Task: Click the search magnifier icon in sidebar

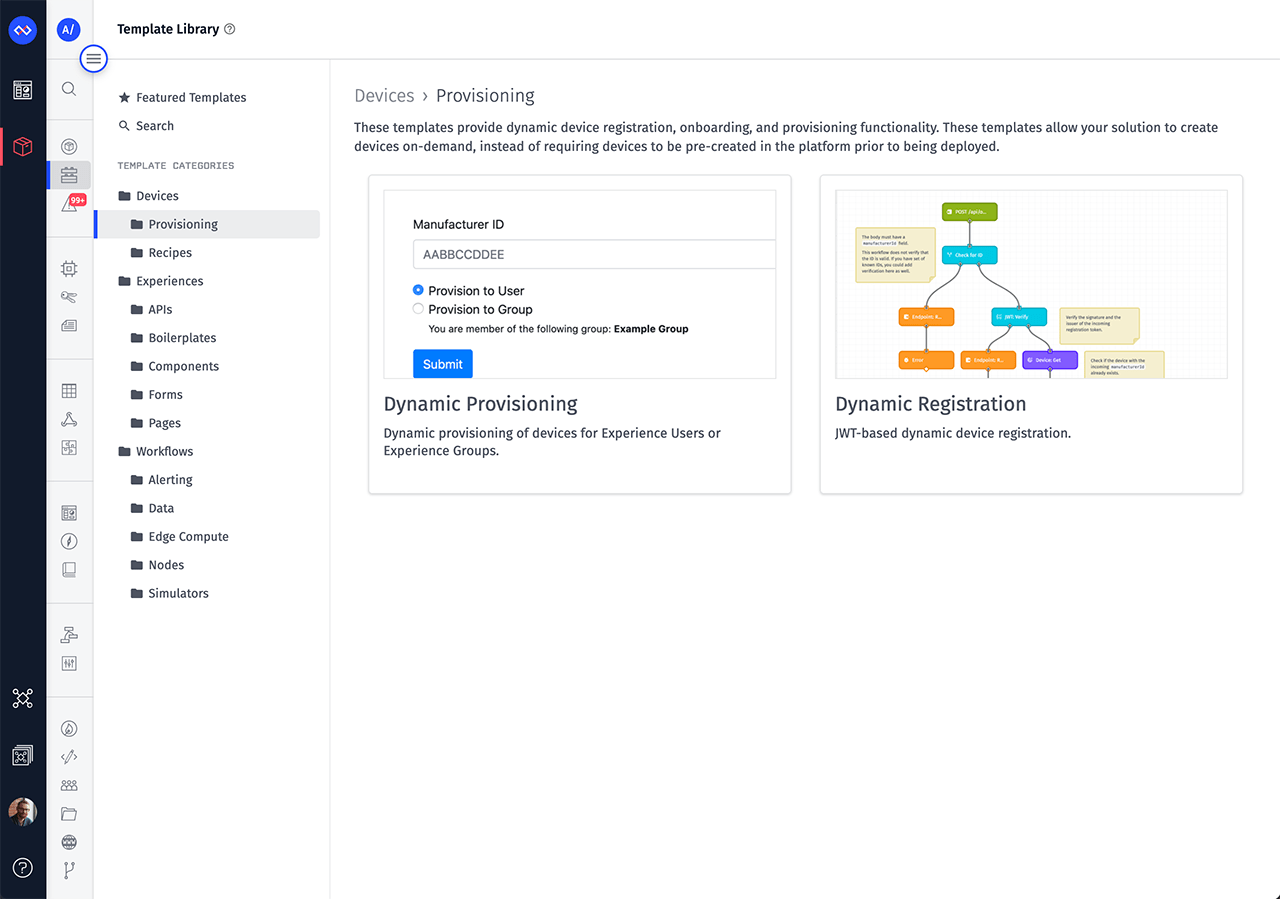Action: 69,89
